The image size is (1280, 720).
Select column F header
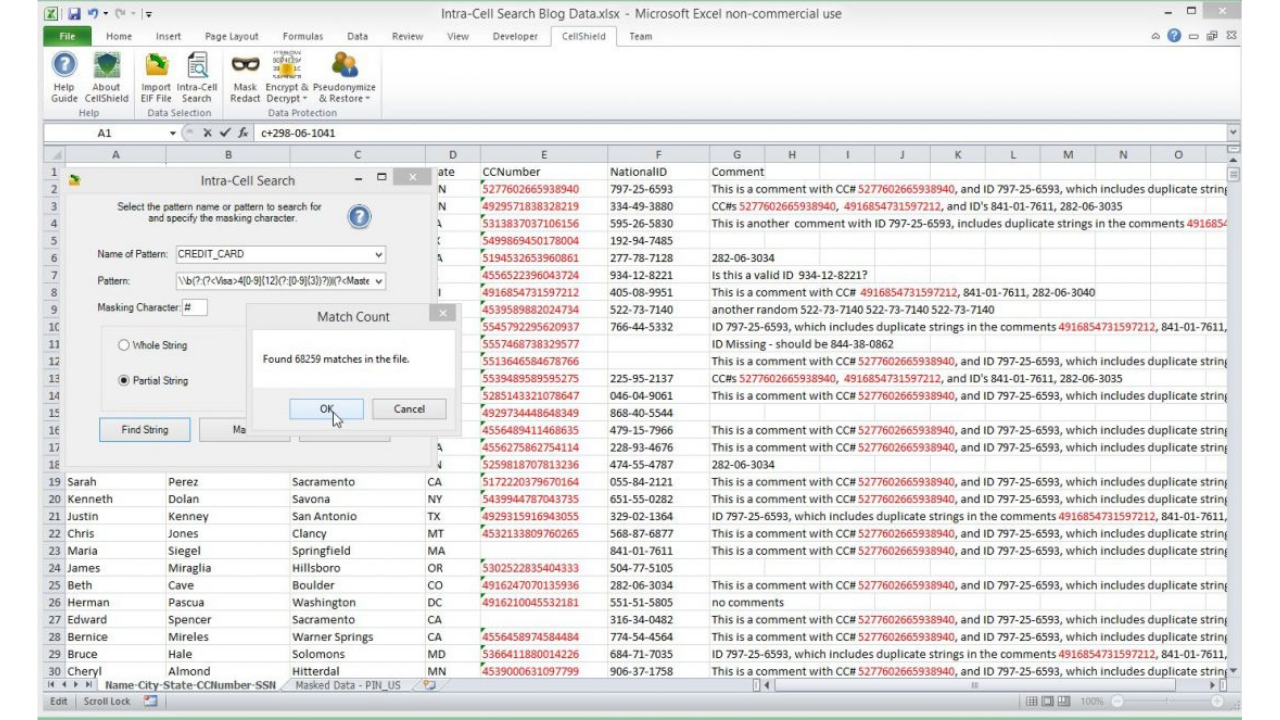pos(658,155)
